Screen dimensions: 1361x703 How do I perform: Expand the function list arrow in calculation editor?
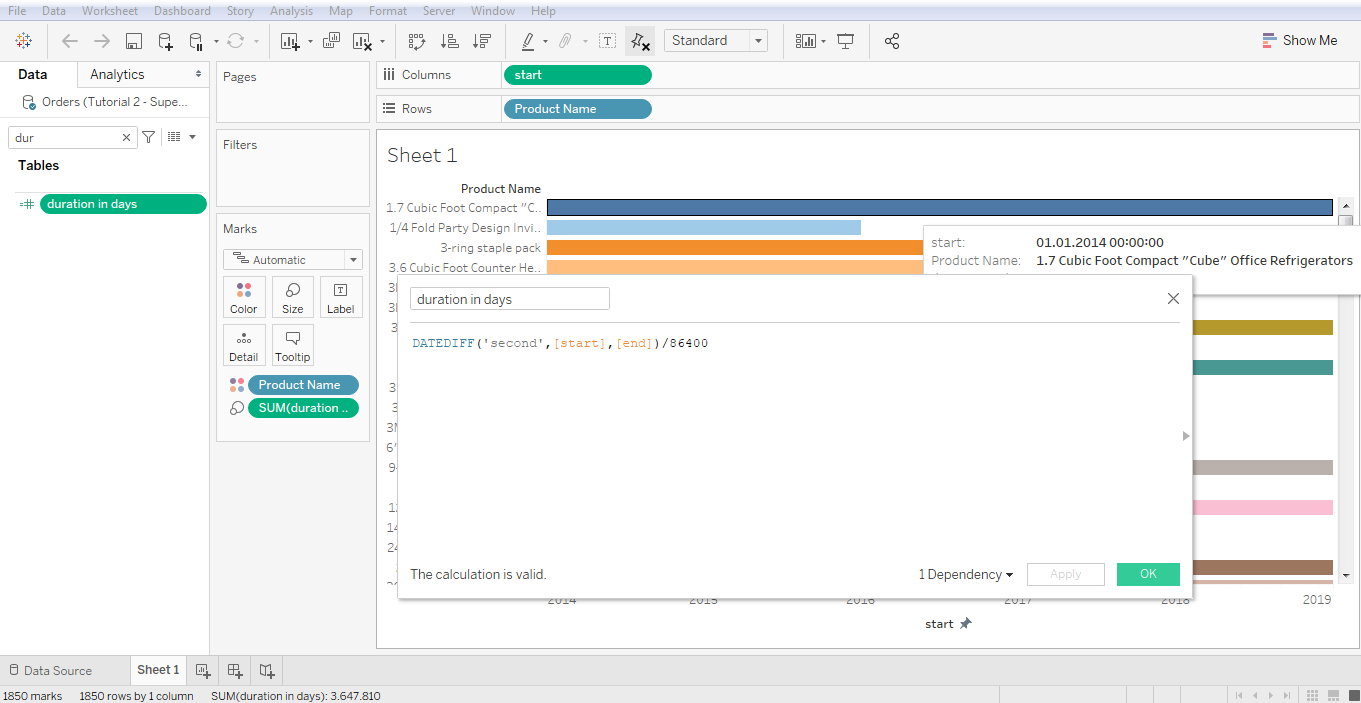[x=1186, y=436]
